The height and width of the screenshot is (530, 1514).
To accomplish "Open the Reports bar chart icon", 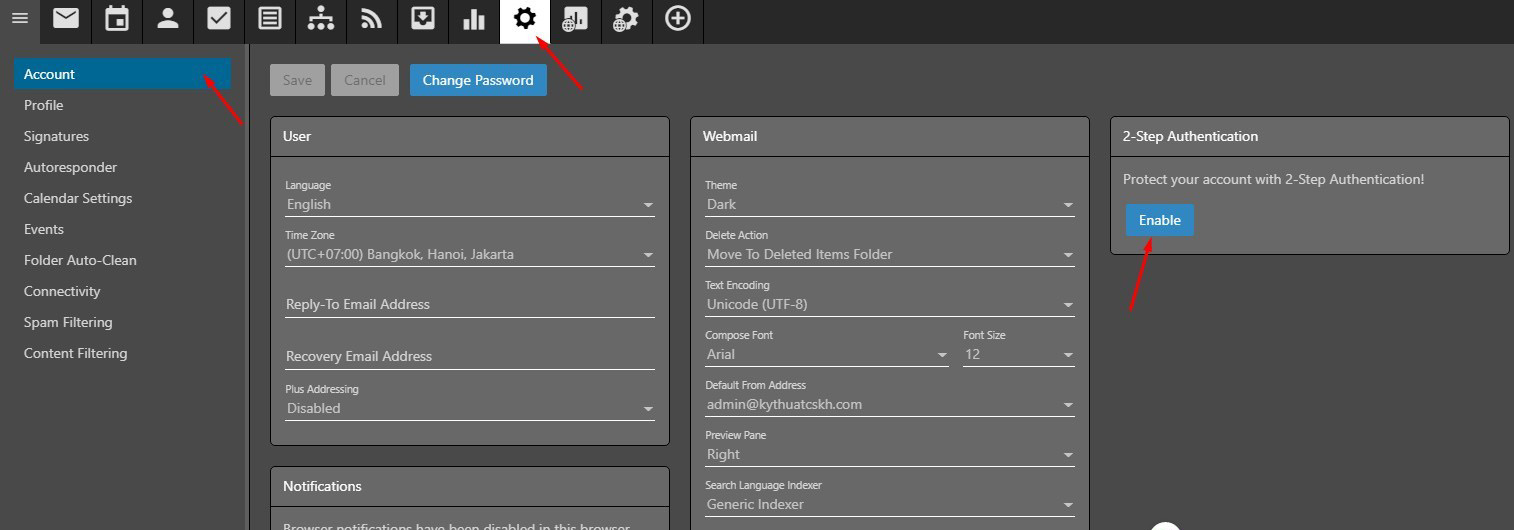I will (474, 18).
